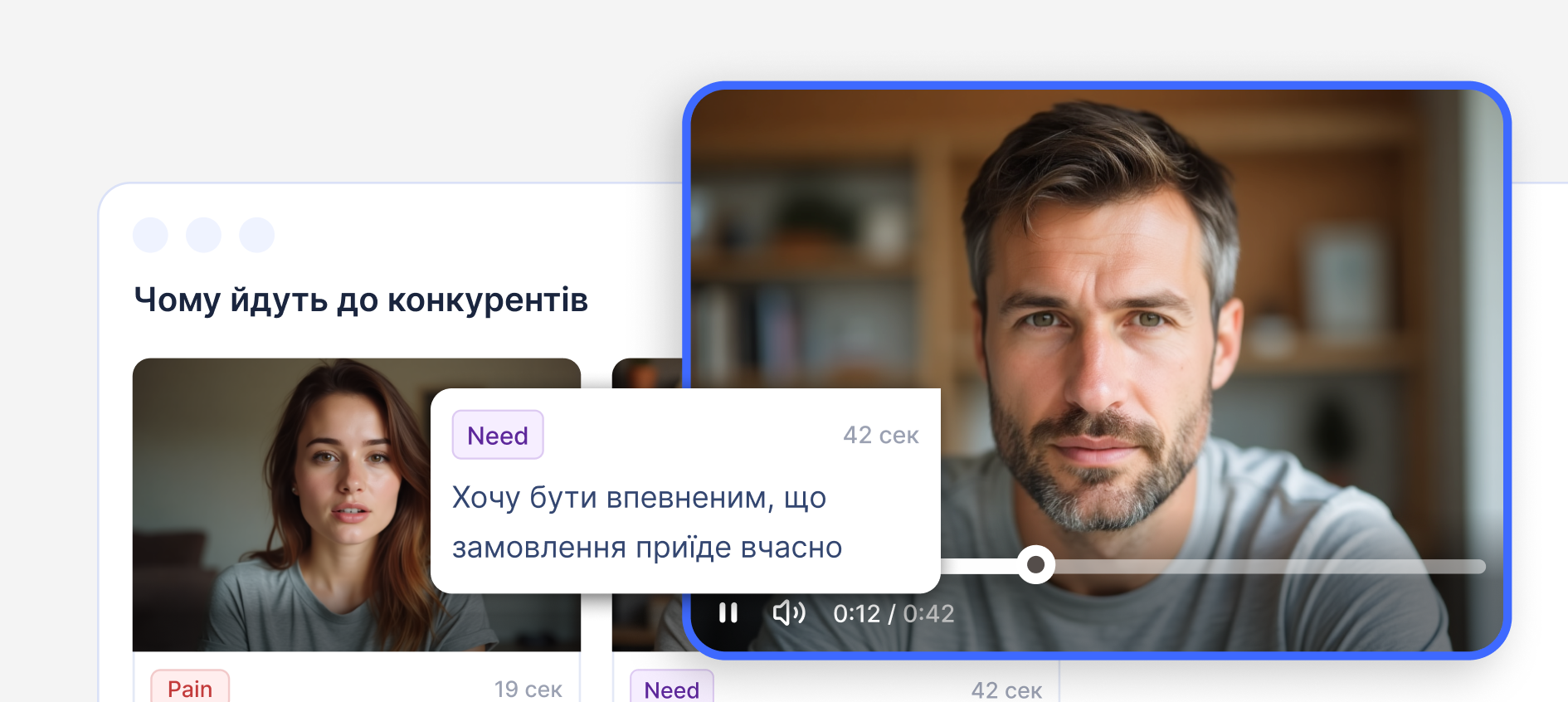Pause the playing video
Viewport: 1568px width, 702px height.
pos(728,613)
